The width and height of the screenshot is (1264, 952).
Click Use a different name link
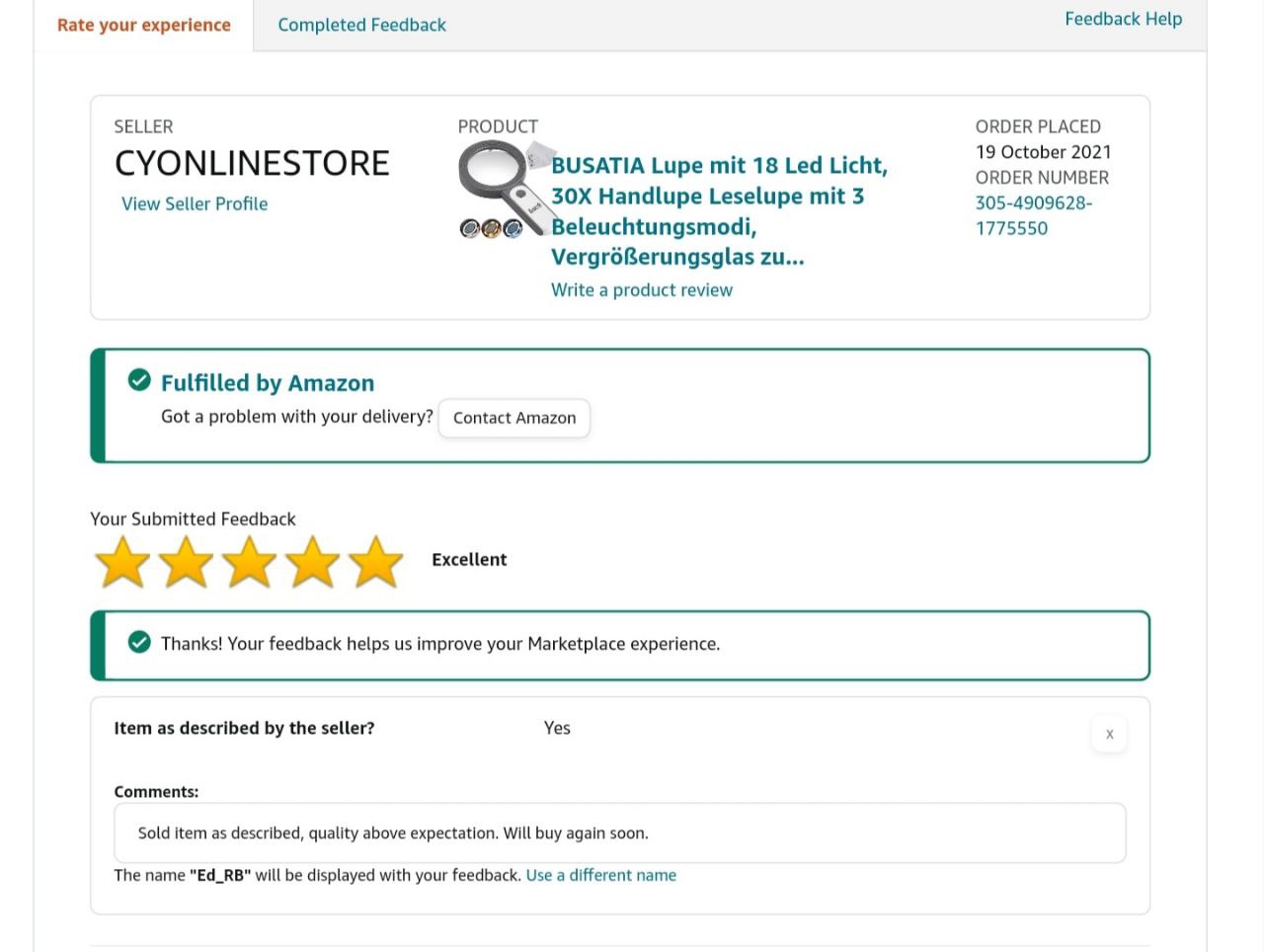coord(601,875)
